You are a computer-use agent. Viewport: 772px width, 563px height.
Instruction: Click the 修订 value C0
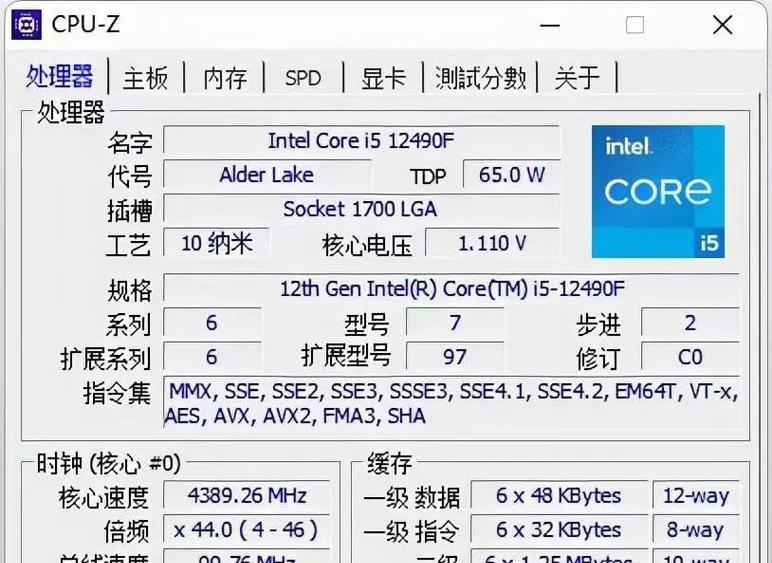(x=690, y=357)
